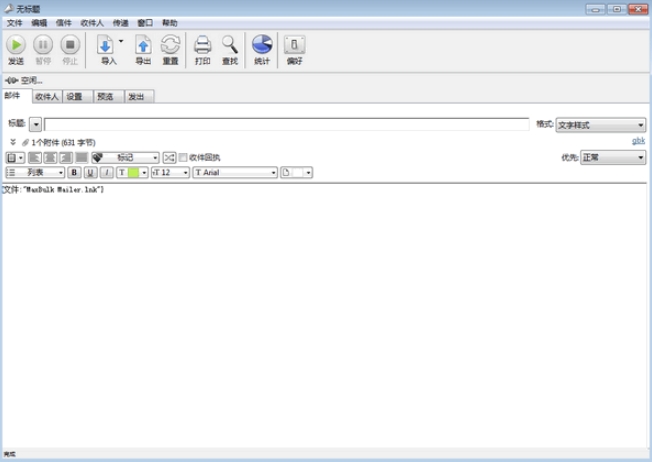Click the 1个附件 (631 字节) label
Image resolution: width=652 pixels, height=462 pixels.
coord(63,143)
